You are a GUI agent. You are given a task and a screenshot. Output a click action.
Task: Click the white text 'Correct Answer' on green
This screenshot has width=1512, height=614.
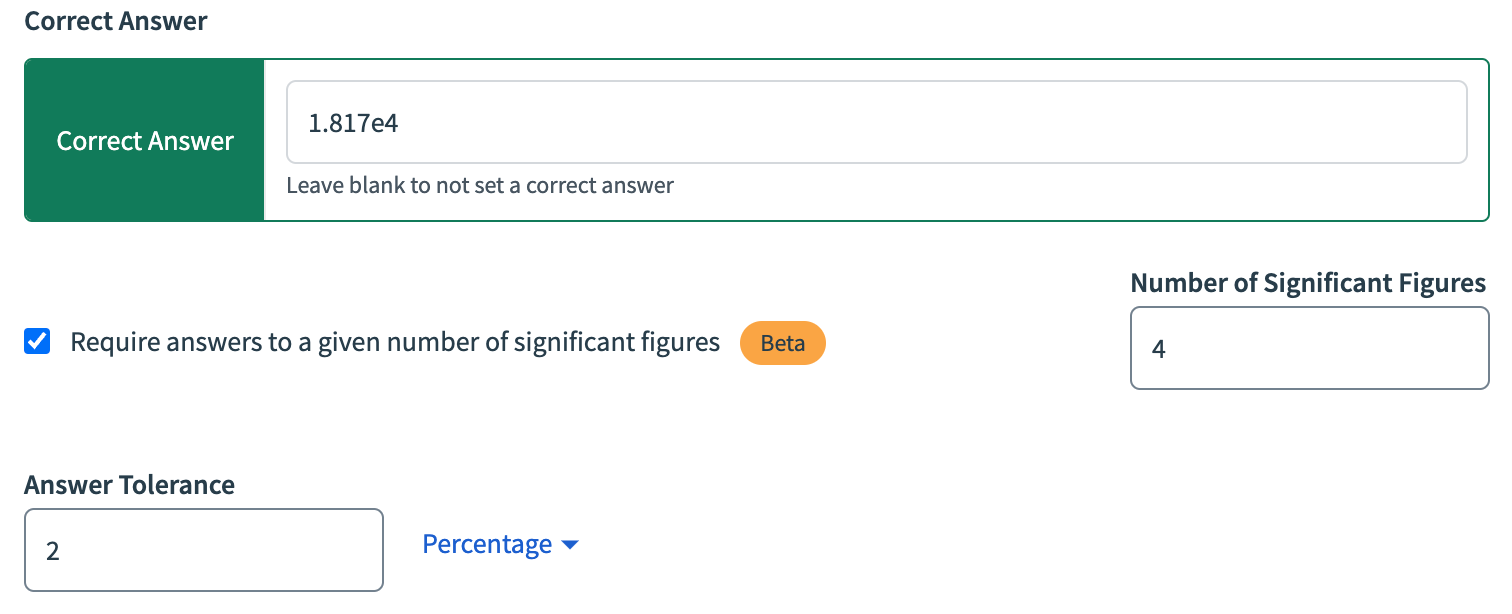click(x=145, y=141)
